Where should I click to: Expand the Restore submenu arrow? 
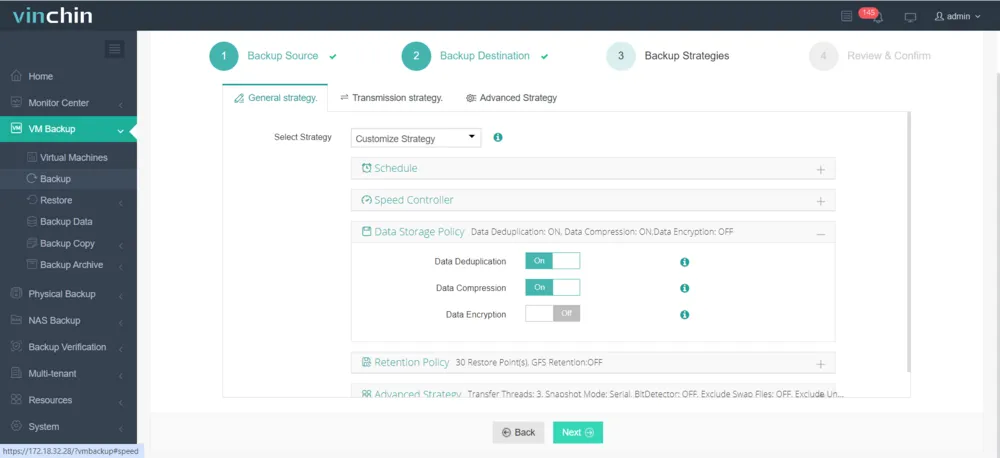[x=121, y=203]
